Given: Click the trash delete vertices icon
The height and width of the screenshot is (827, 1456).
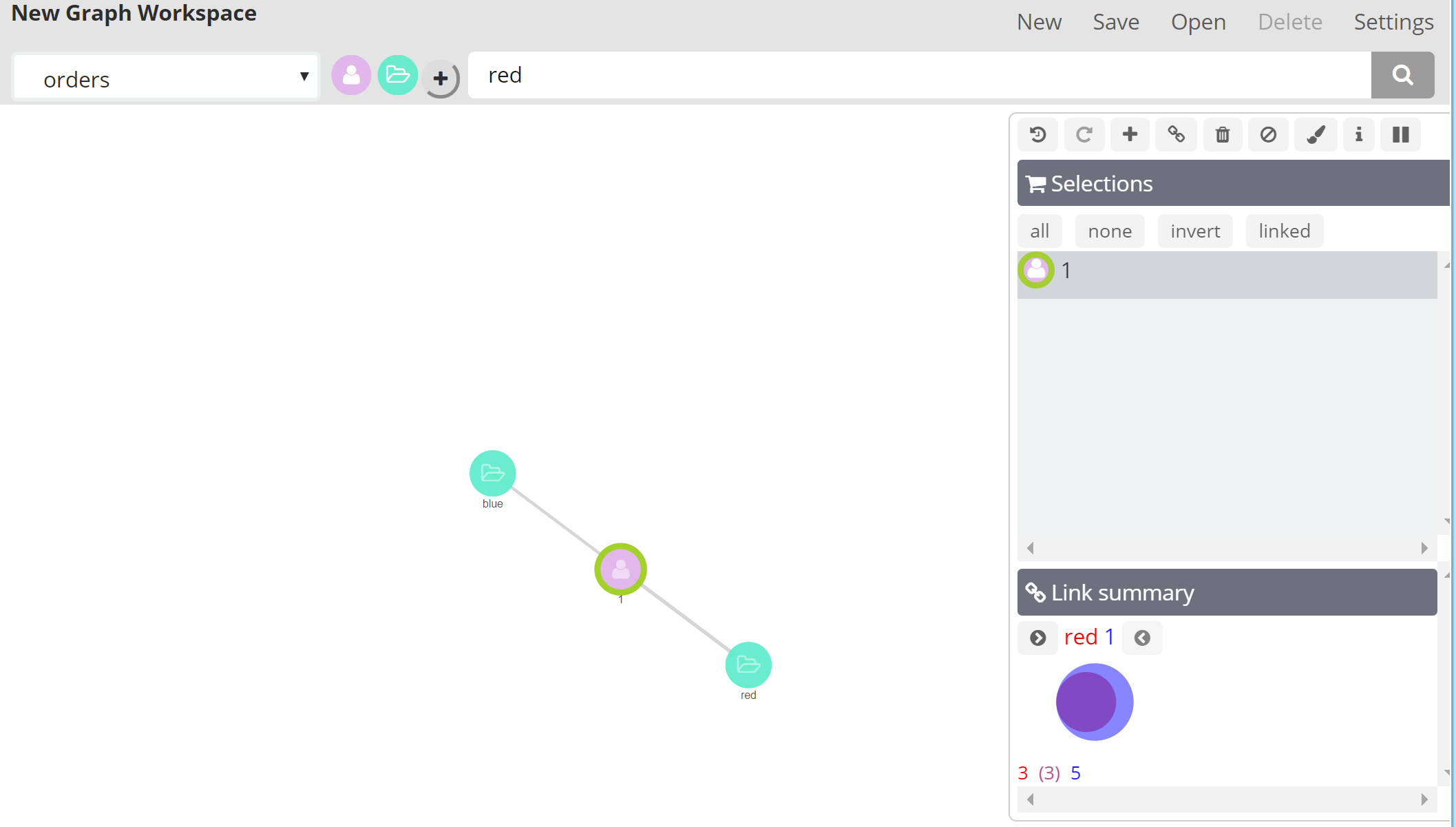Looking at the screenshot, I should tap(1223, 134).
